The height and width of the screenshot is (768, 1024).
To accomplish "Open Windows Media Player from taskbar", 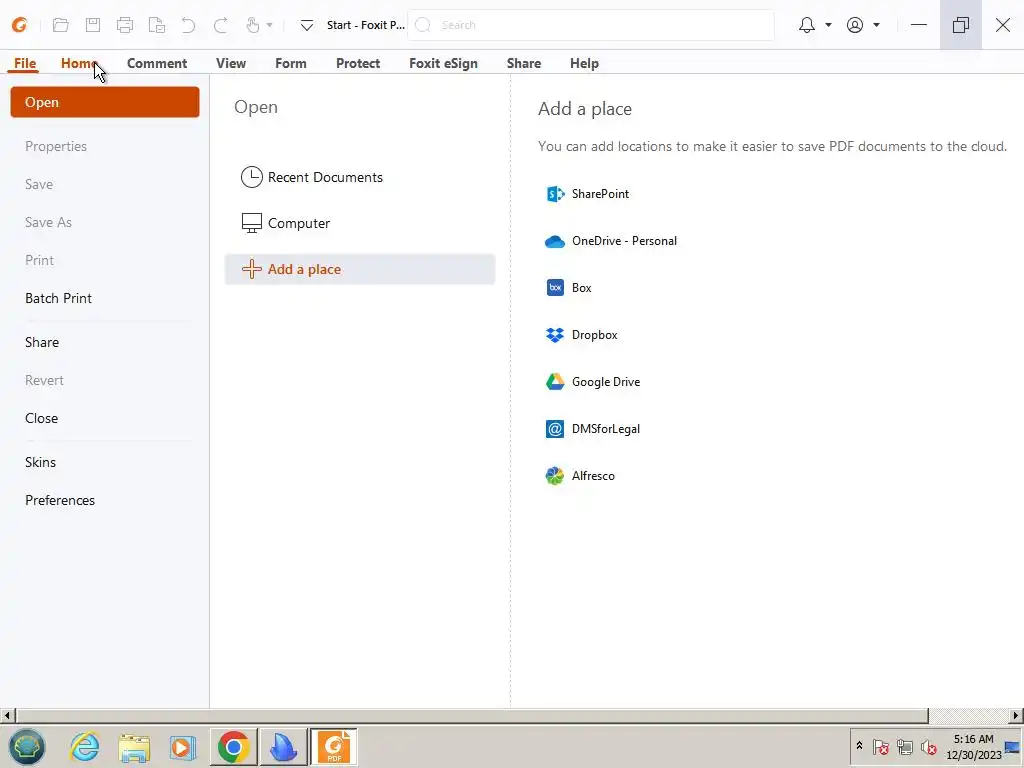I will 183,746.
